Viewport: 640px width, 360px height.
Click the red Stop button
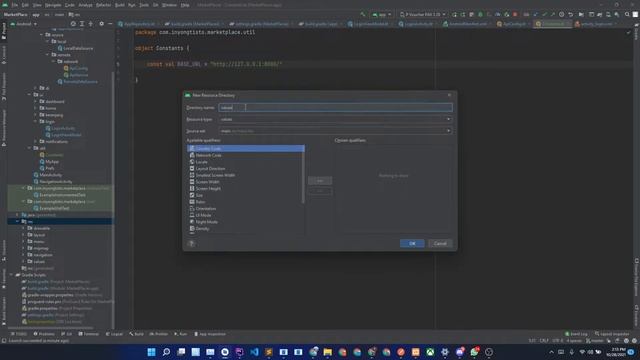516,14
